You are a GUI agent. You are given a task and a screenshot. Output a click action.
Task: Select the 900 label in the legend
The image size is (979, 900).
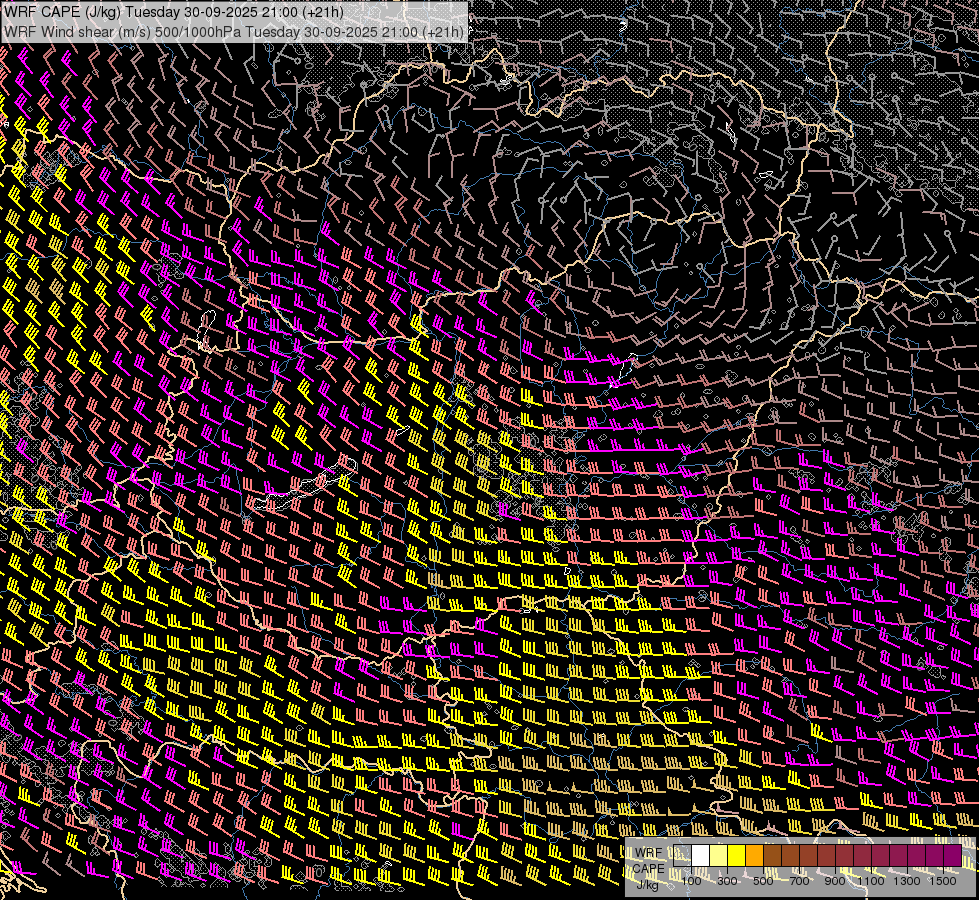pos(835,880)
